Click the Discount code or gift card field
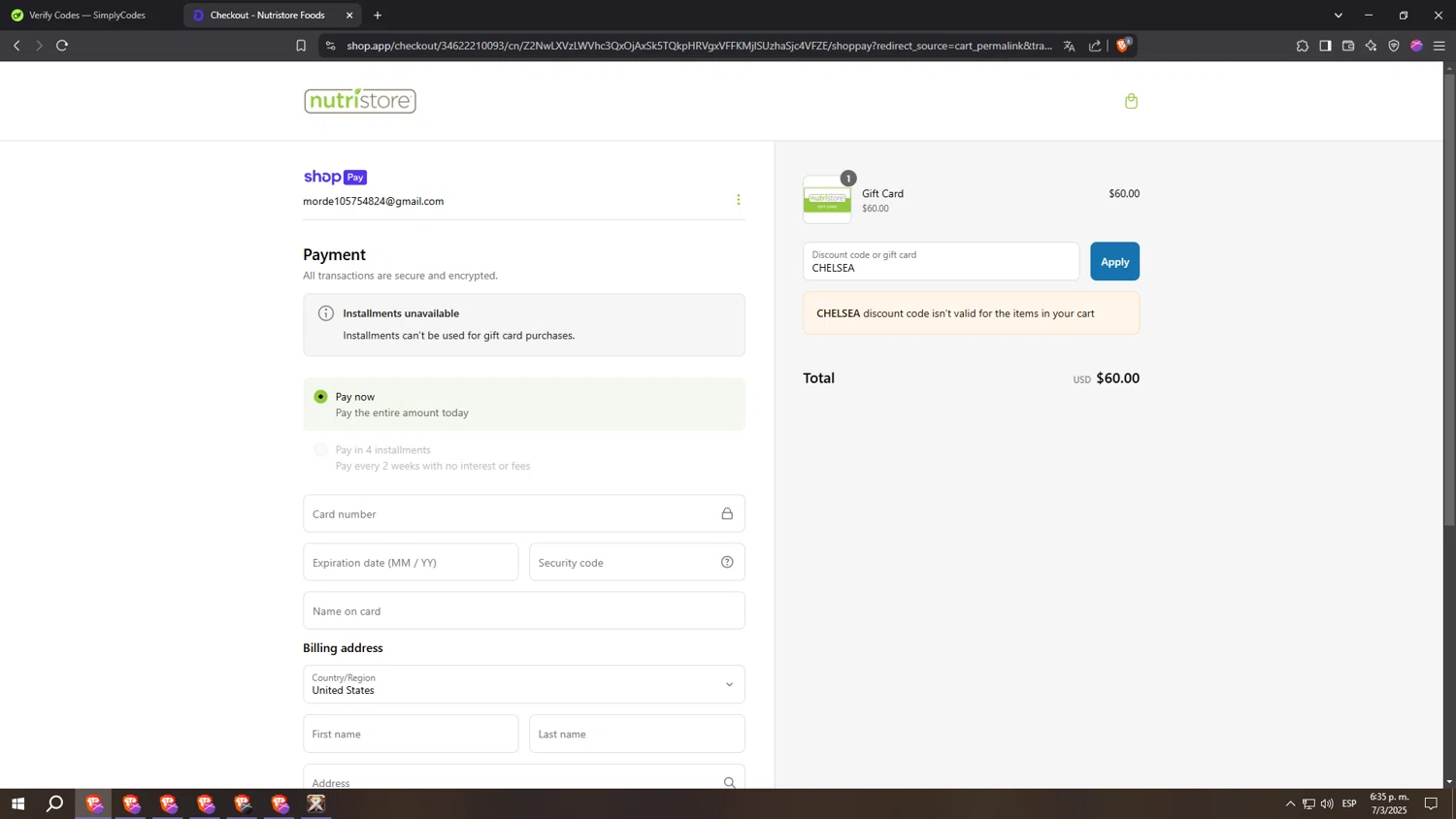Image resolution: width=1456 pixels, height=819 pixels. pos(941,261)
